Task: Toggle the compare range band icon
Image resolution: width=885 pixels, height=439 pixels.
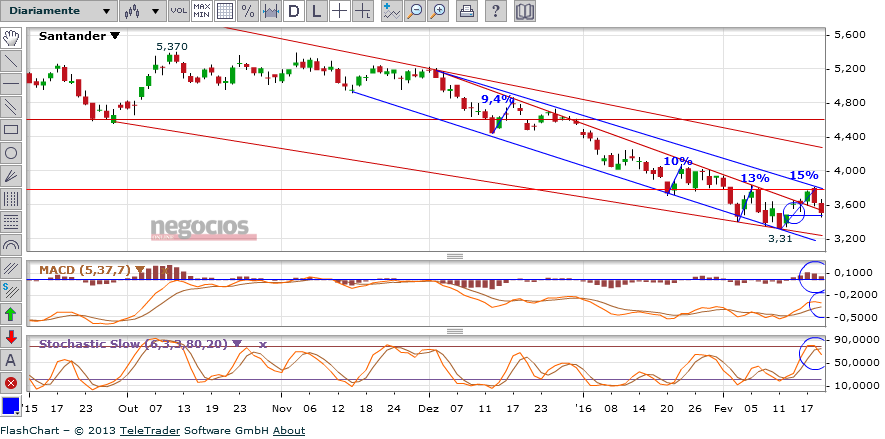Action: [271, 11]
